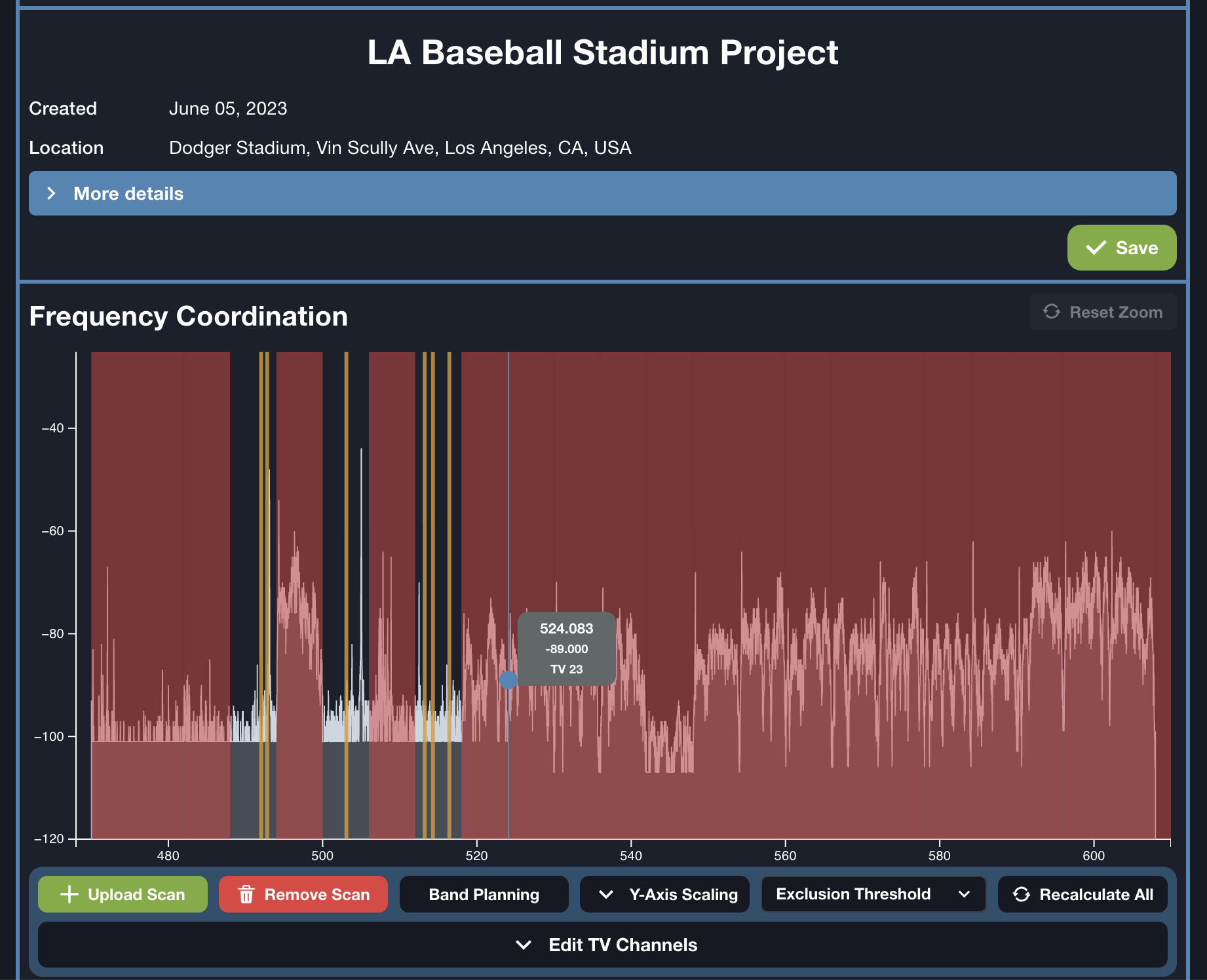Viewport: 1207px width, 980px height.
Task: Click the refresh icon beside Reset Zoom
Action: click(1052, 312)
